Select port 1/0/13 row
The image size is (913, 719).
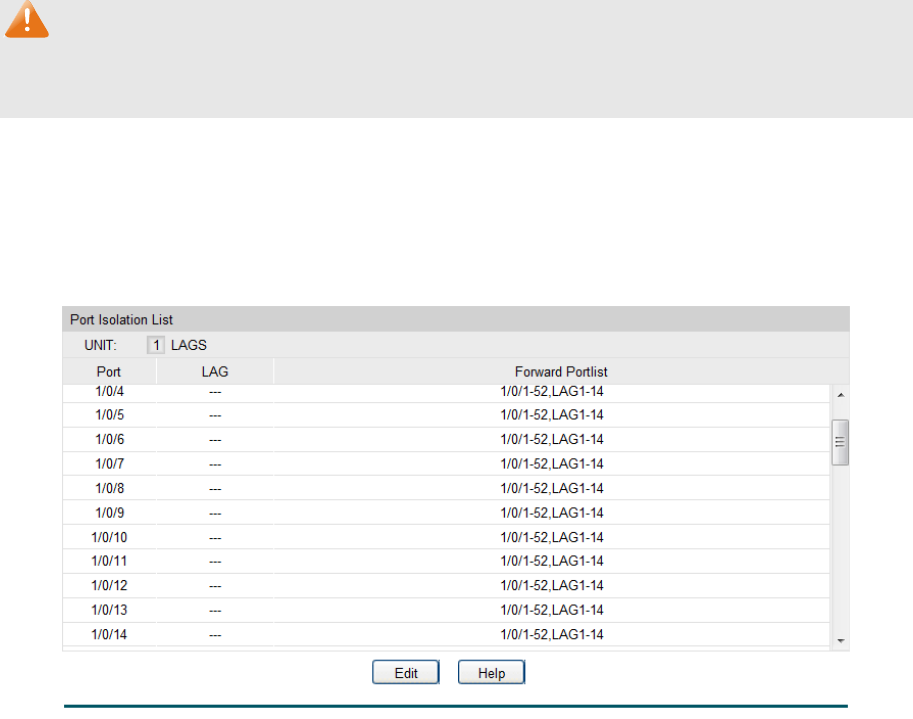[x=446, y=610]
